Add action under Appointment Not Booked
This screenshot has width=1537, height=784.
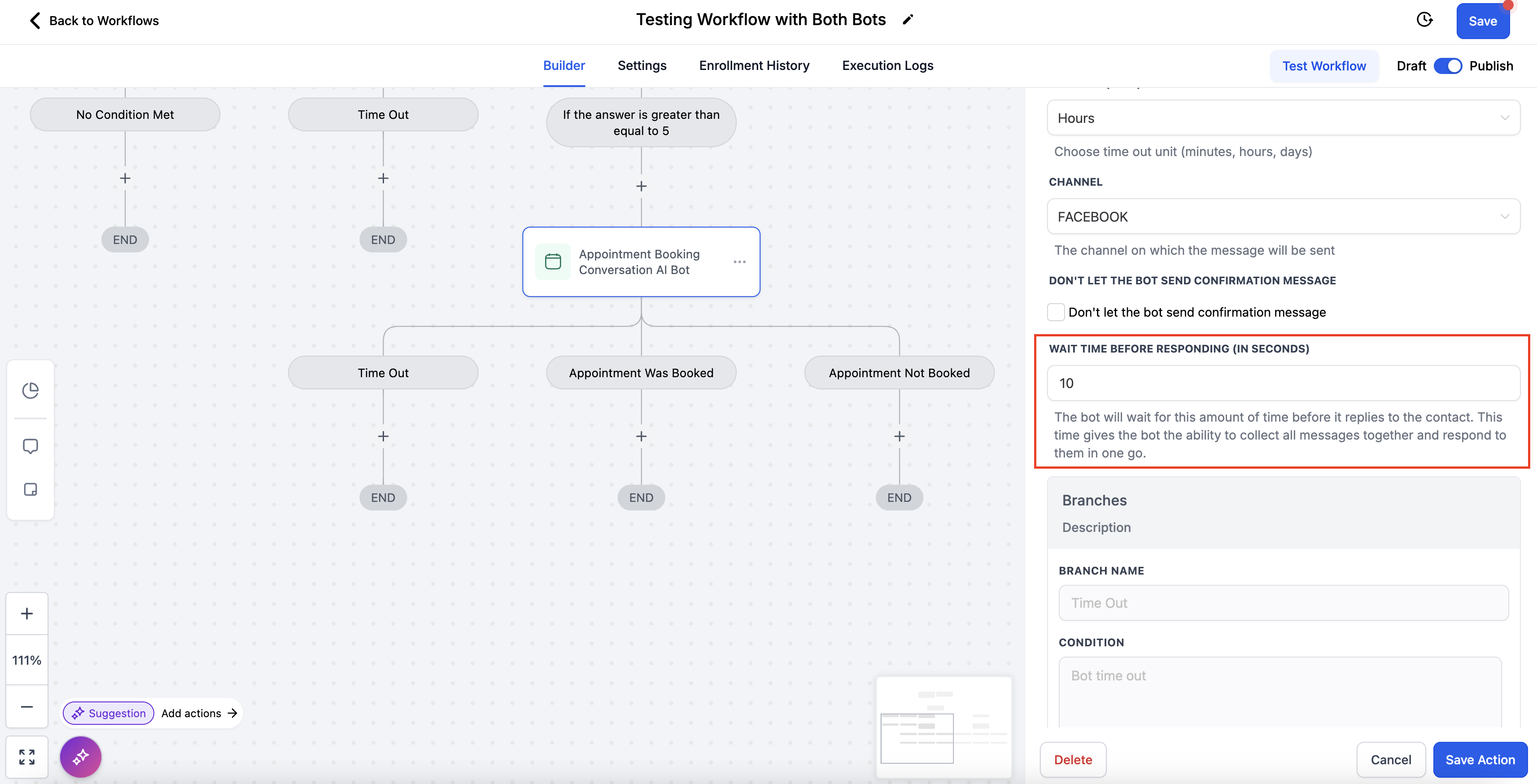tap(899, 436)
